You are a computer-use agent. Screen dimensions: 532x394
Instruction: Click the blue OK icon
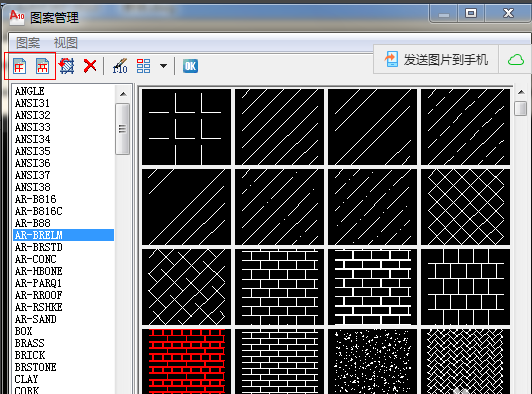(190, 66)
